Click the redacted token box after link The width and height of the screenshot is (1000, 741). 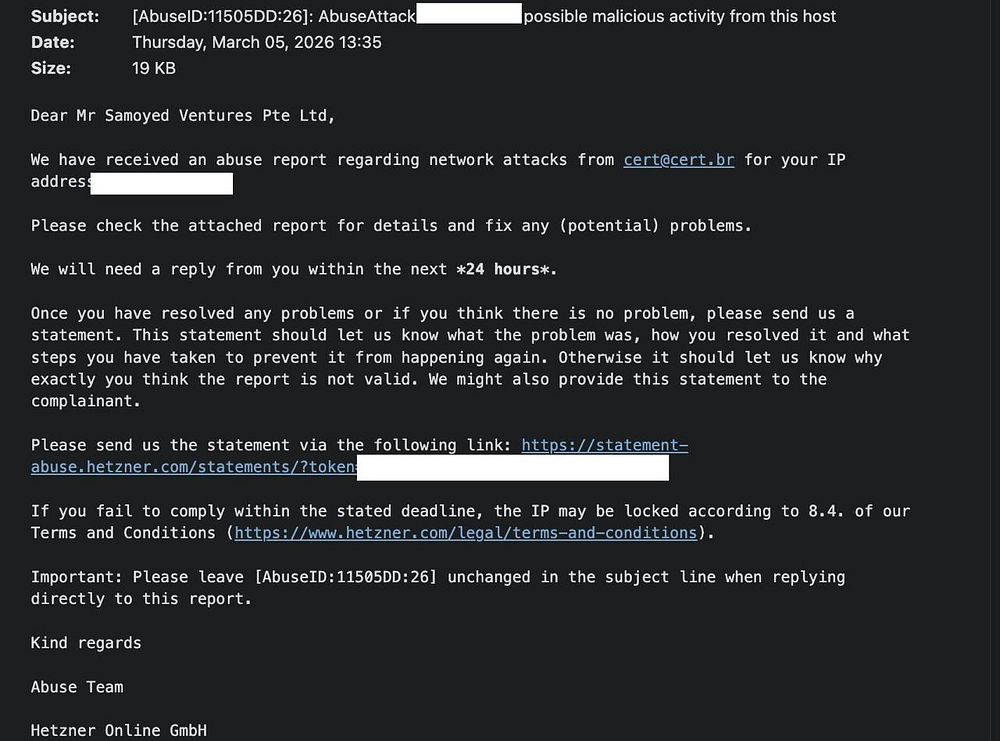[513, 467]
